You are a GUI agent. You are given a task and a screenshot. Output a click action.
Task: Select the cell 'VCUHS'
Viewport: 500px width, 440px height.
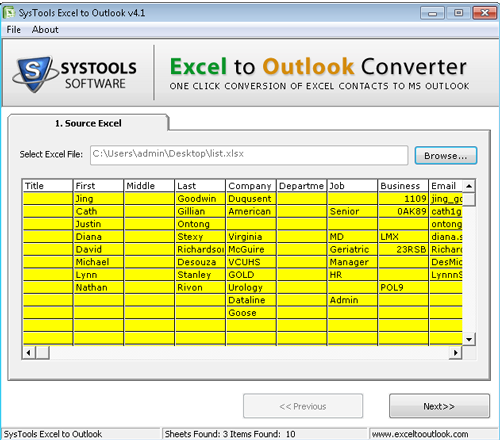(251, 262)
